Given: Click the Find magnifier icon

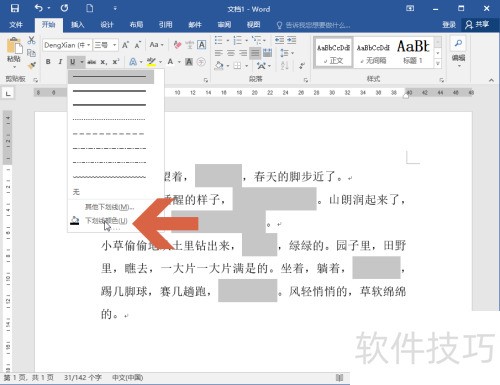Looking at the screenshot, I should 458,43.
